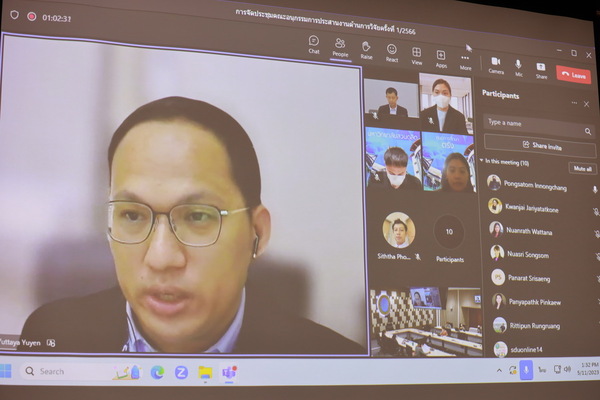
Task: Click the recording indicator icon
Action: point(32,16)
